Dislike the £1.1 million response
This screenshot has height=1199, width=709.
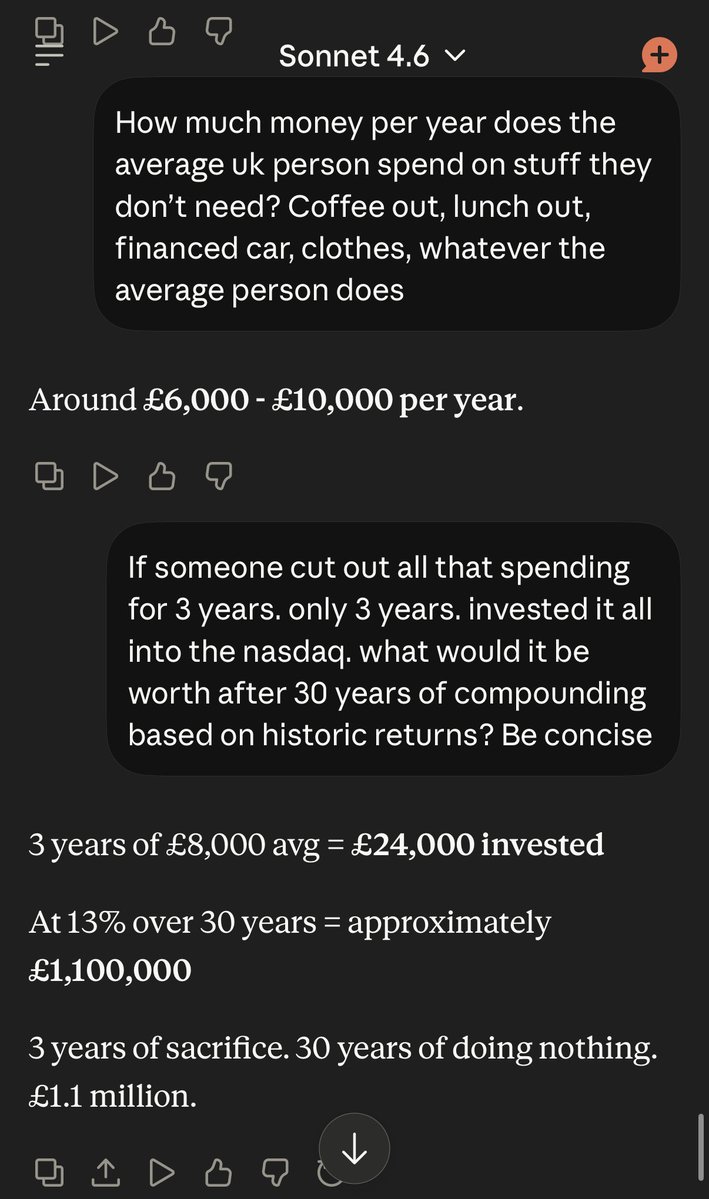point(273,1170)
